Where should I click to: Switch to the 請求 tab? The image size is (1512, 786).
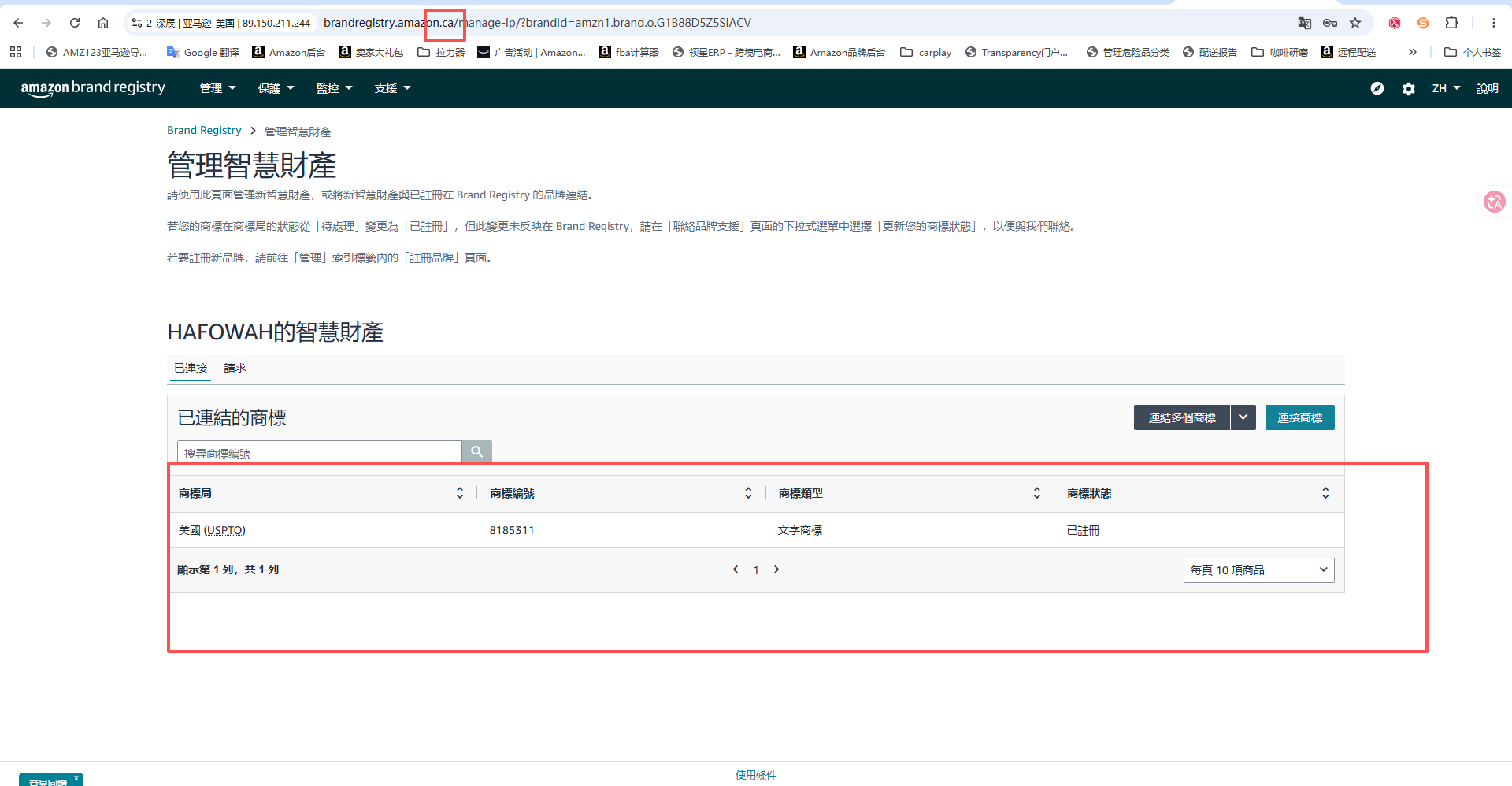coord(235,368)
